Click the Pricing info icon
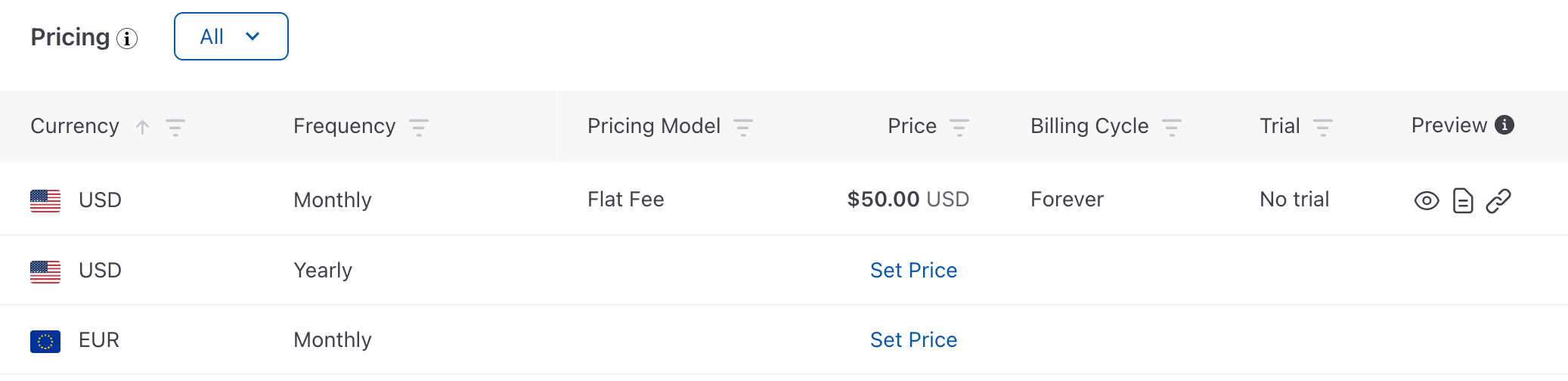 click(x=127, y=39)
